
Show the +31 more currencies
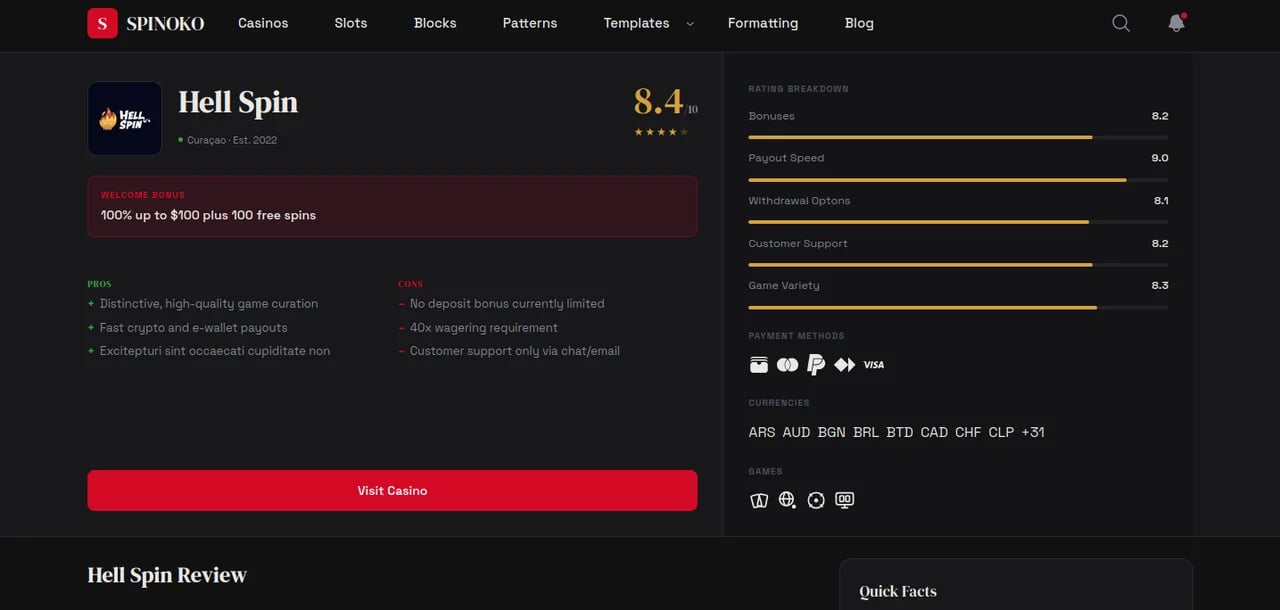coord(1033,432)
